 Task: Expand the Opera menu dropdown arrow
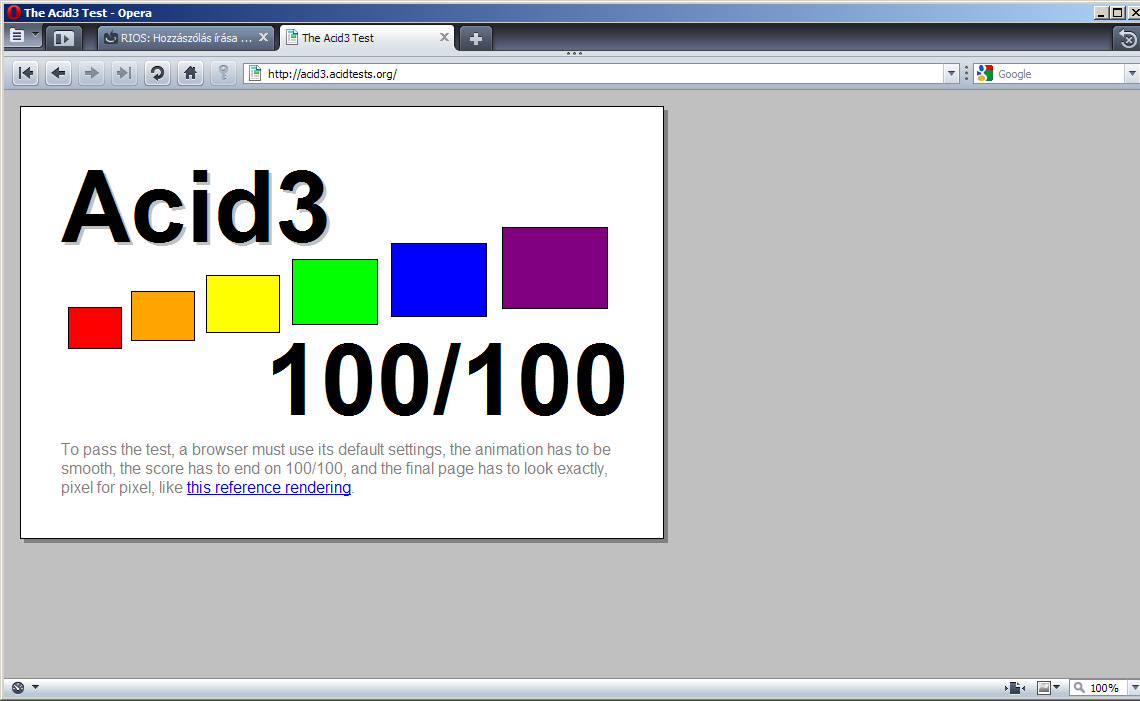(35, 34)
